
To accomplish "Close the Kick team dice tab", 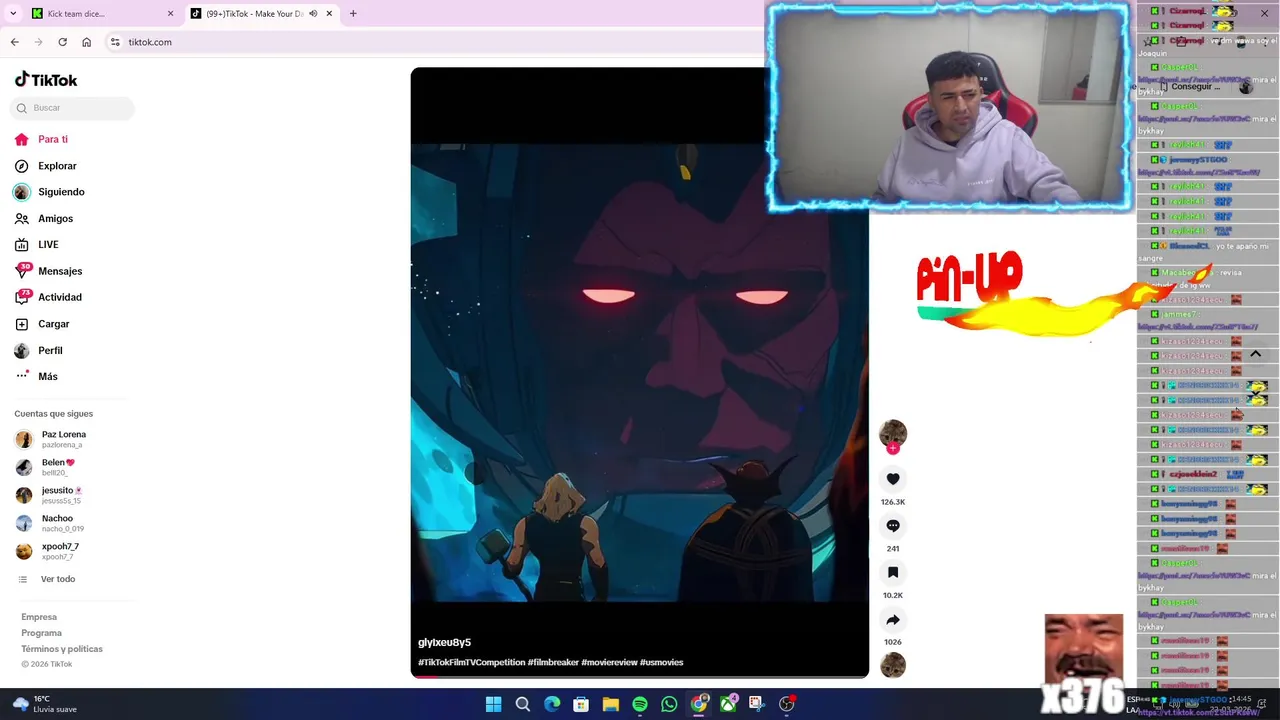I will pyautogui.click(x=170, y=14).
